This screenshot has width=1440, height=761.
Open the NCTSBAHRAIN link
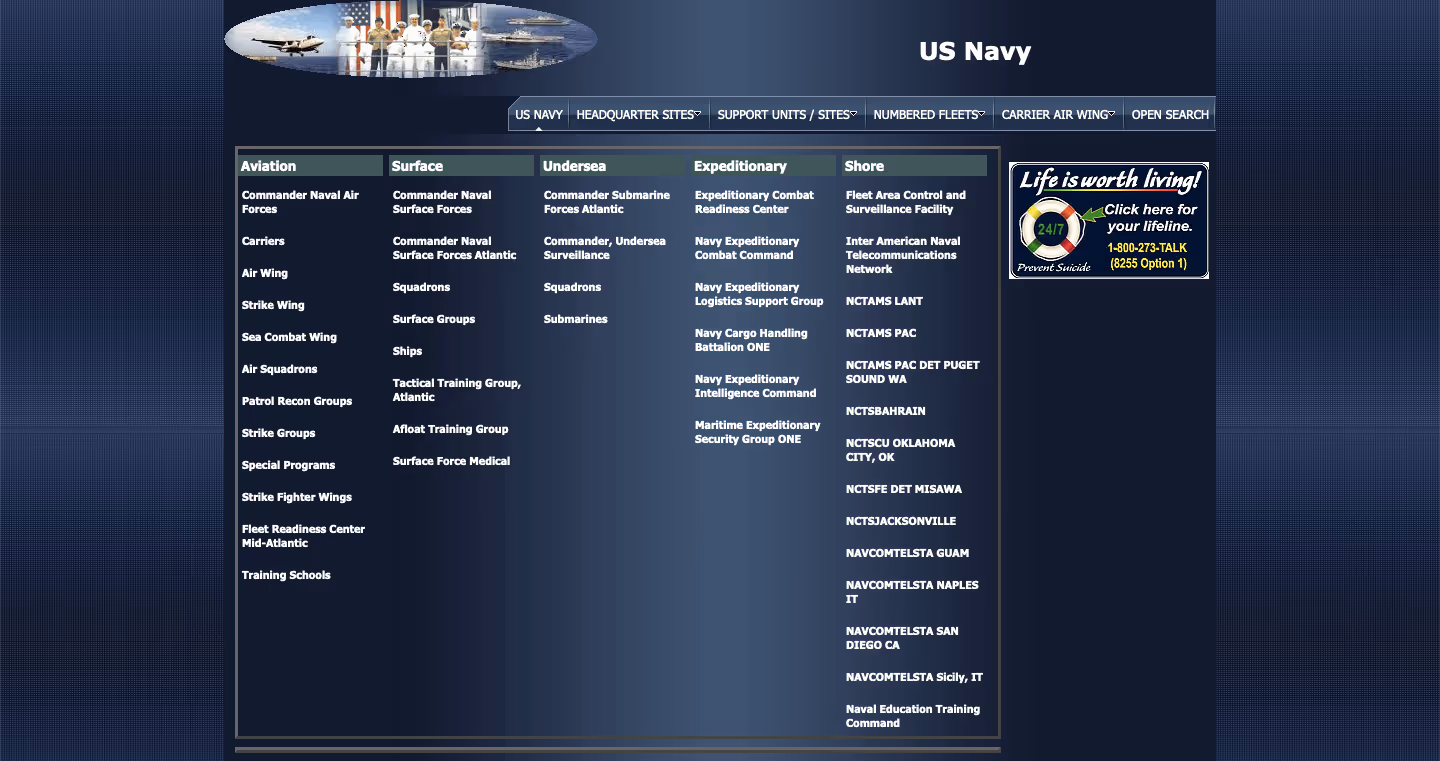886,411
